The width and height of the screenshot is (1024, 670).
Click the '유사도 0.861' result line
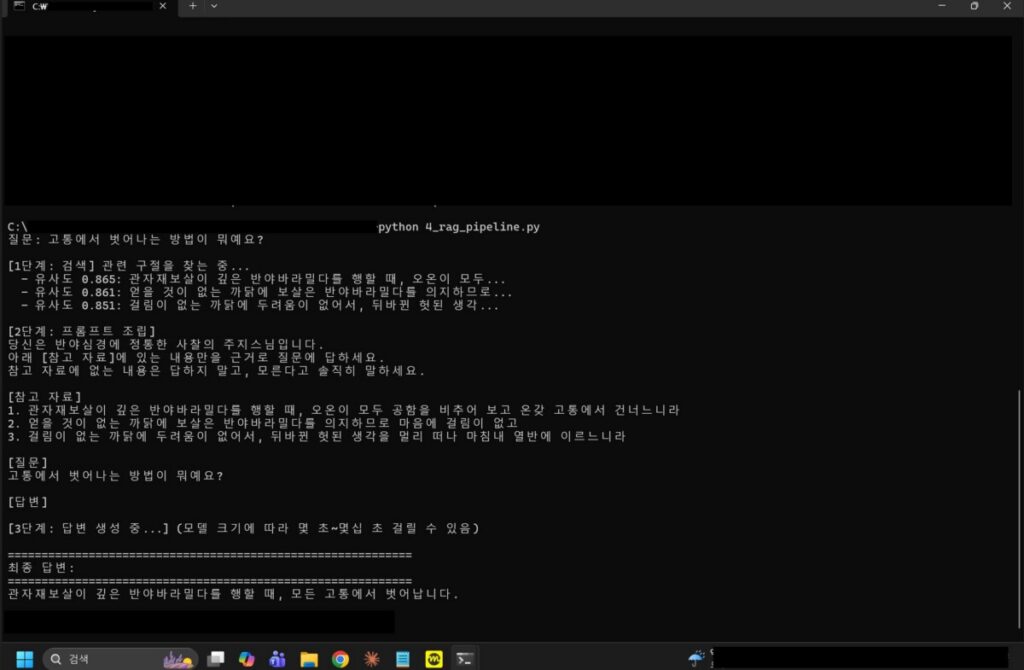tap(266, 292)
